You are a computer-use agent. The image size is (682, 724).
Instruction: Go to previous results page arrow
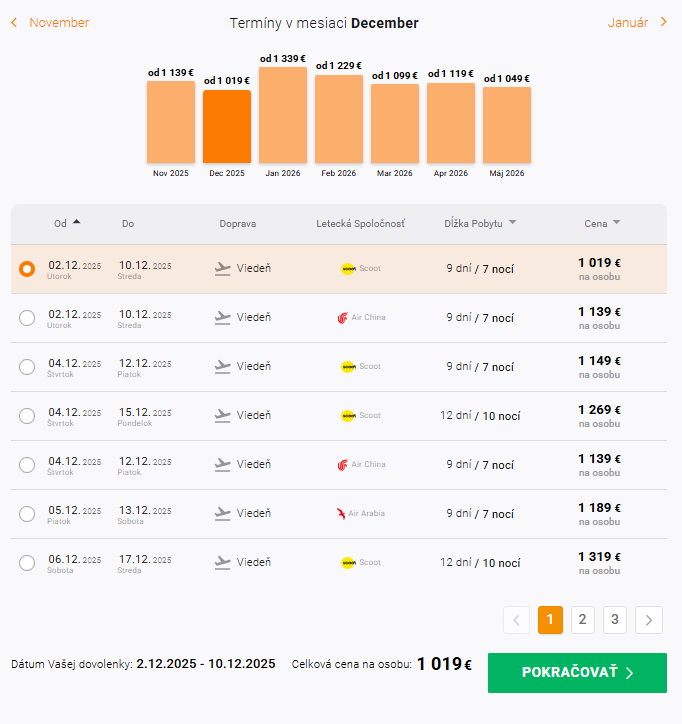tap(516, 620)
